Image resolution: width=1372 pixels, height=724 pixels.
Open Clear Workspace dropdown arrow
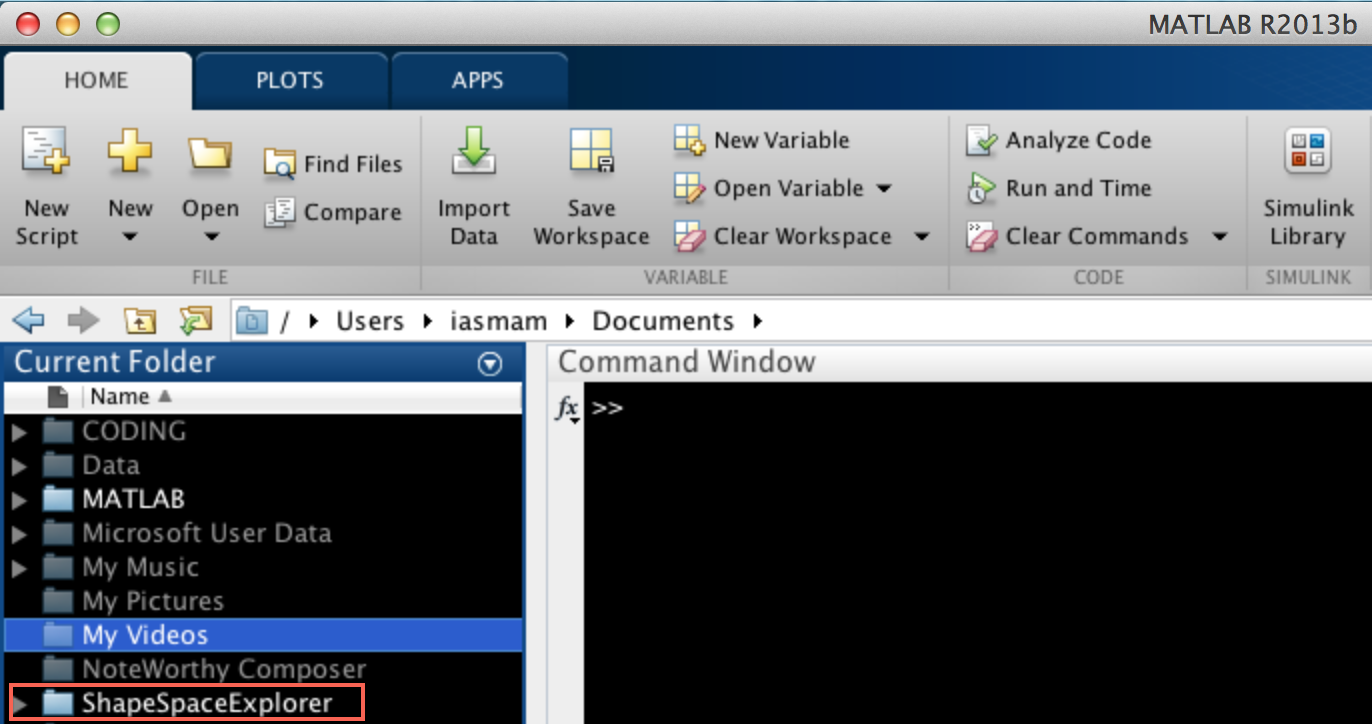click(921, 237)
